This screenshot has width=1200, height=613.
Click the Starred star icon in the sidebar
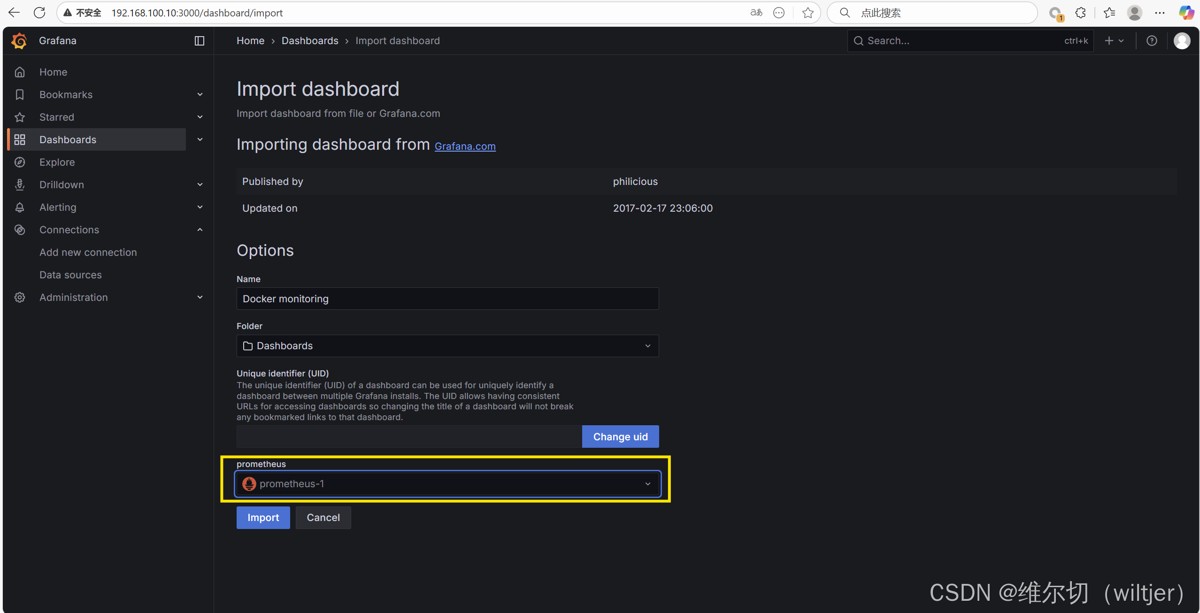click(x=19, y=117)
